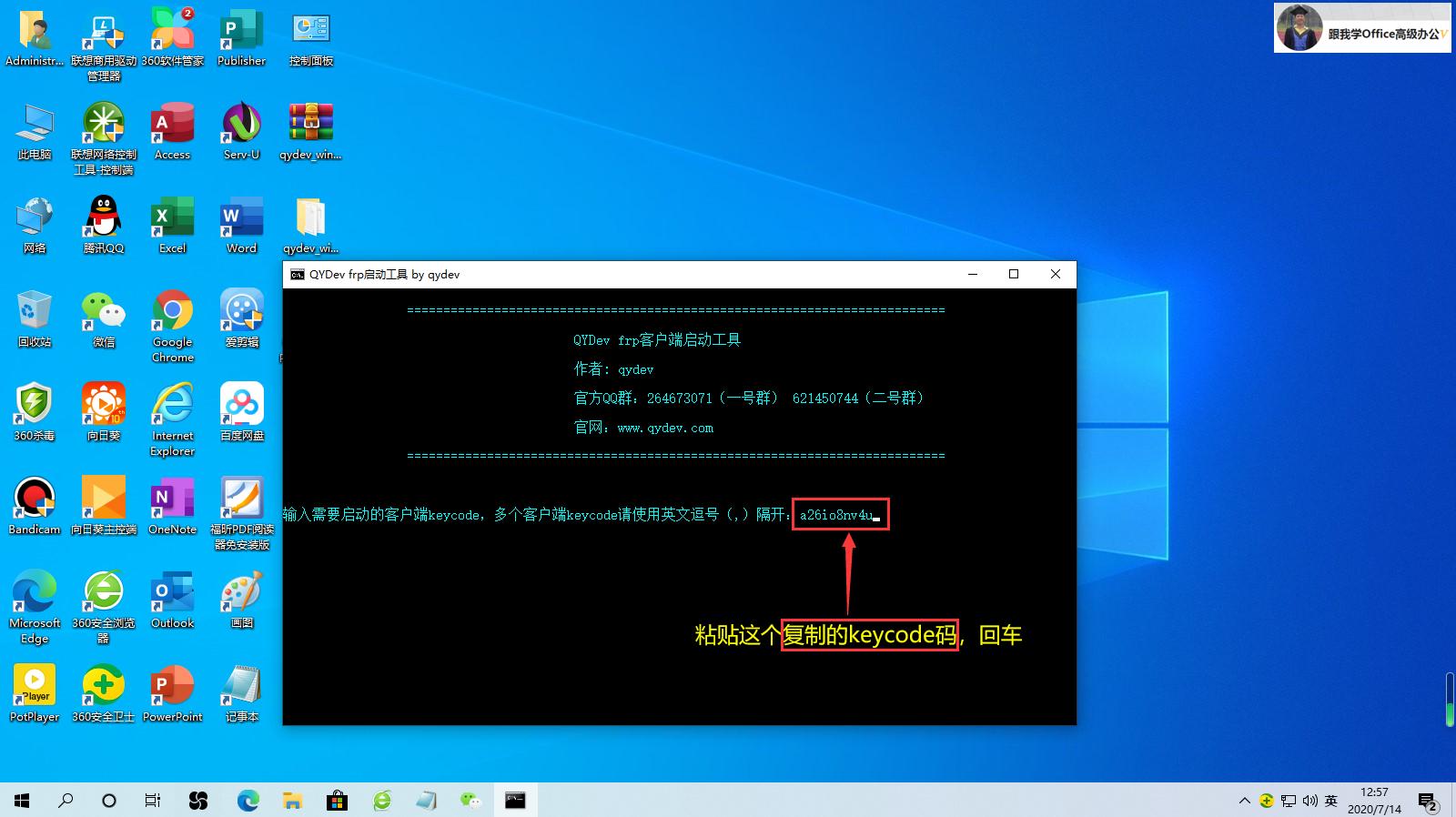The width and height of the screenshot is (1456, 817).
Task: Open 360 Antivirus desktop icon
Action: pos(35,413)
